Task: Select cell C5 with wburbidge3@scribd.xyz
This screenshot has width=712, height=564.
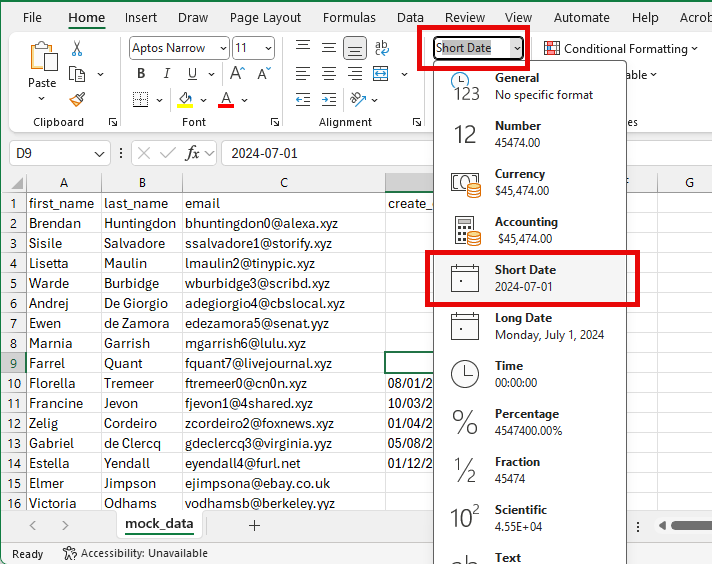Action: click(x=283, y=283)
